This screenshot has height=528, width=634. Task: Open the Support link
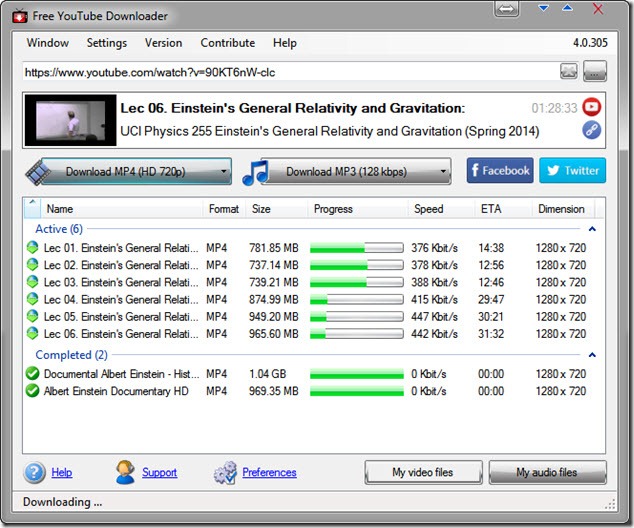click(158, 472)
